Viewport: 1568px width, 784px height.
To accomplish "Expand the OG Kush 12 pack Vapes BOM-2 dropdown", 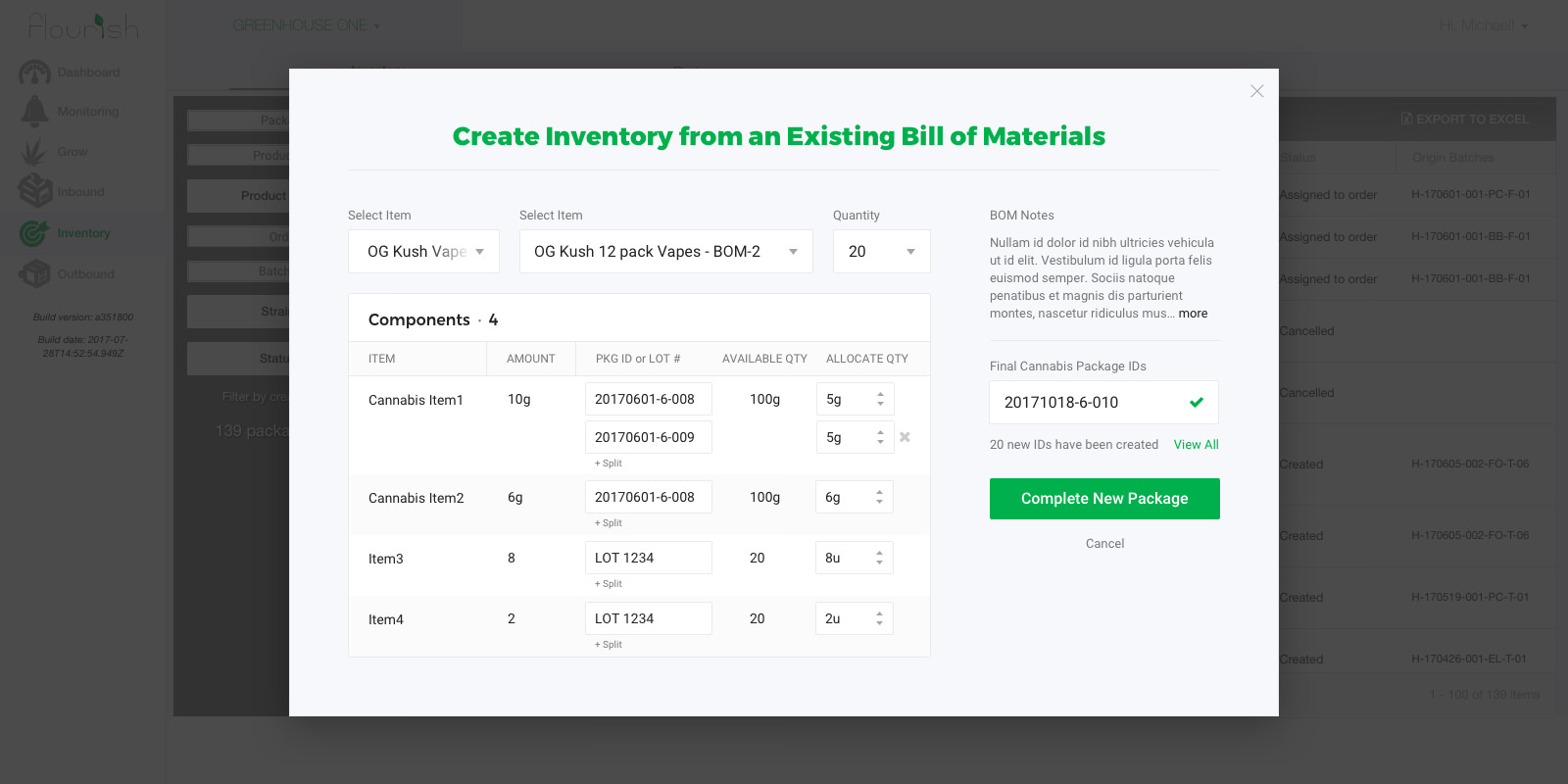I will 666,252.
